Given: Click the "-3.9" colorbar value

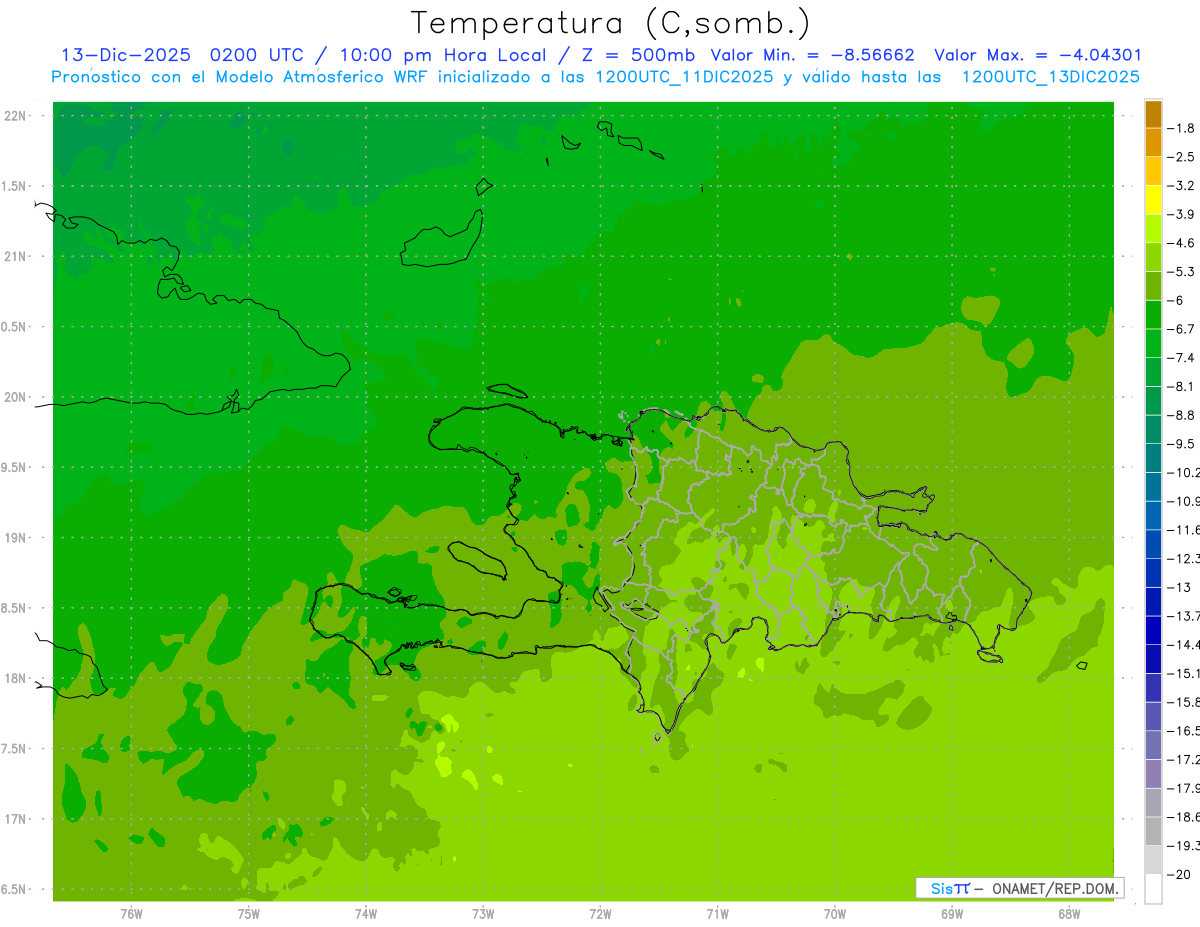Looking at the screenshot, I should pyautogui.click(x=1181, y=214).
